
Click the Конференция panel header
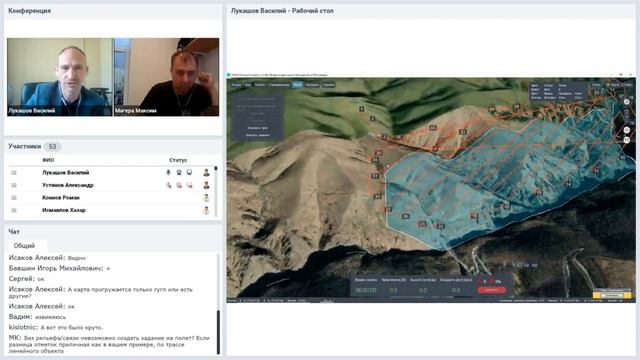pyautogui.click(x=29, y=11)
